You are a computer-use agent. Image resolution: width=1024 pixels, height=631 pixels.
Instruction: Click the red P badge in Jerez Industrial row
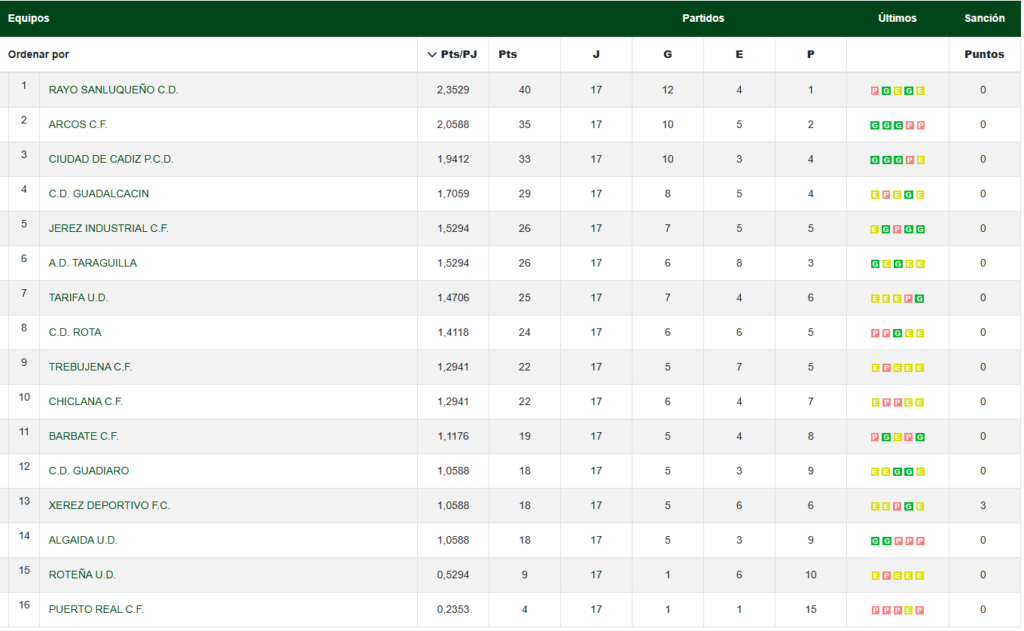(x=898, y=229)
